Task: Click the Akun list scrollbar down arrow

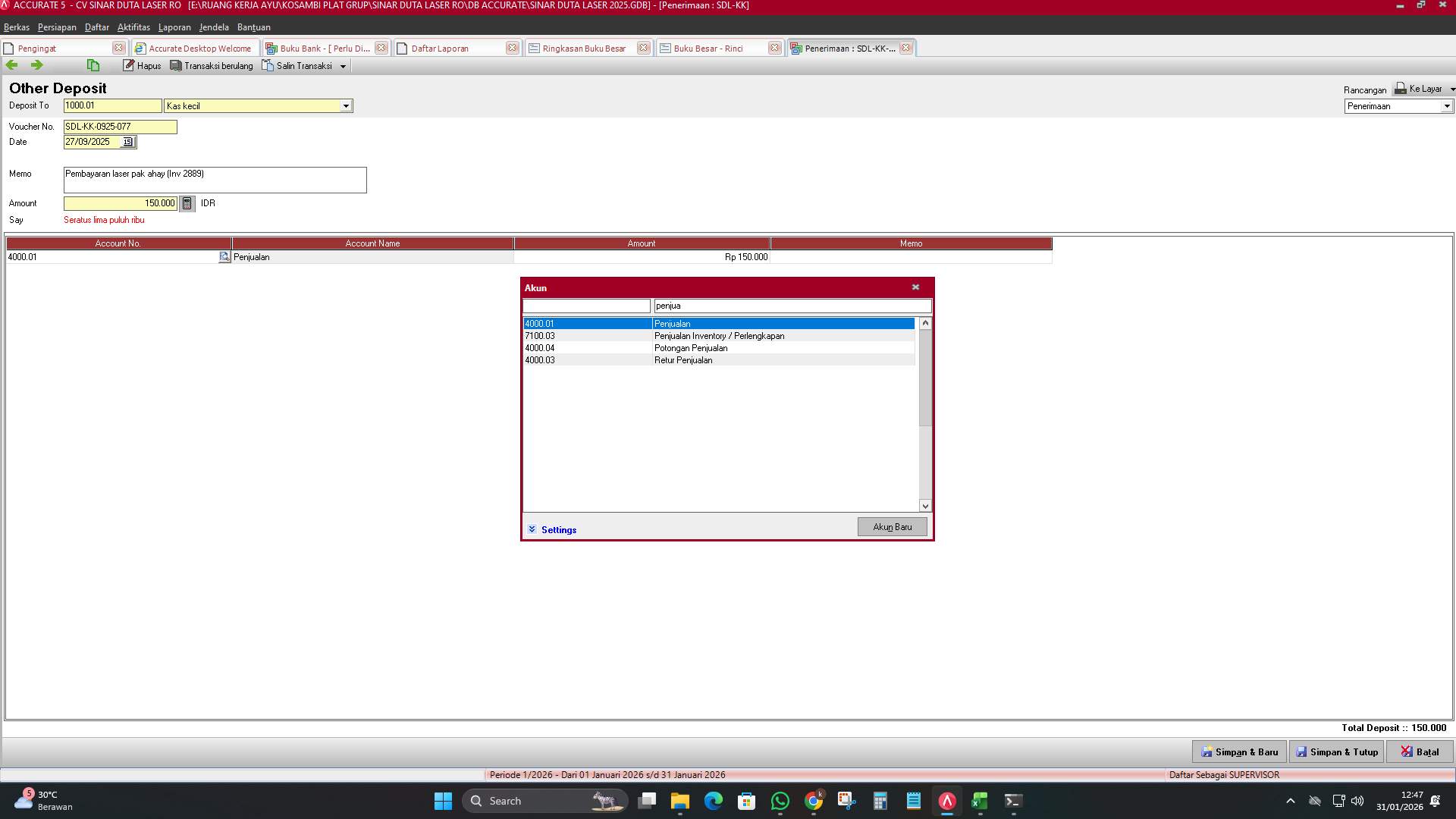Action: 924,505
